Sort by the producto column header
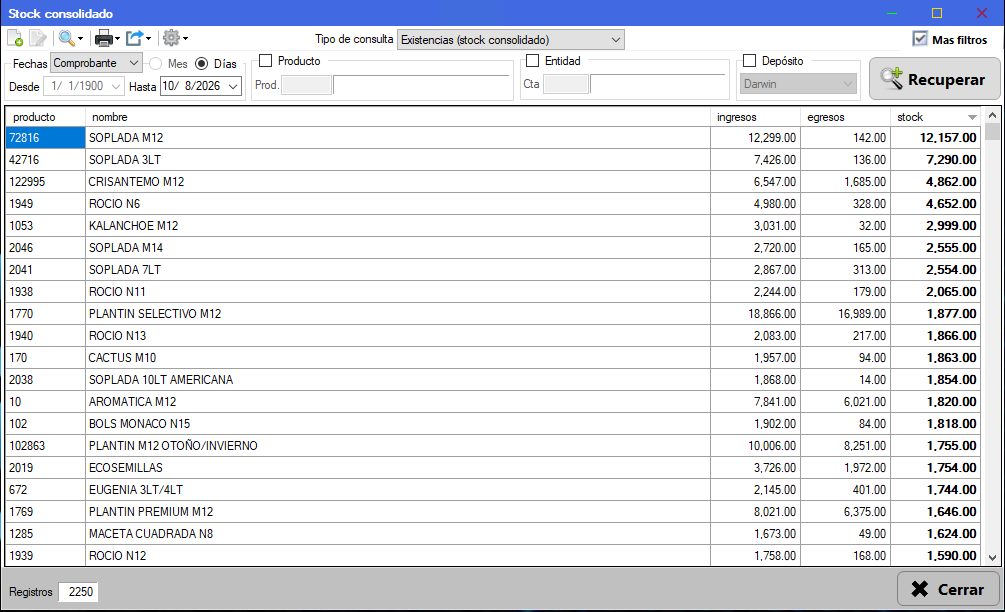The width and height of the screenshot is (1005, 612). point(45,117)
